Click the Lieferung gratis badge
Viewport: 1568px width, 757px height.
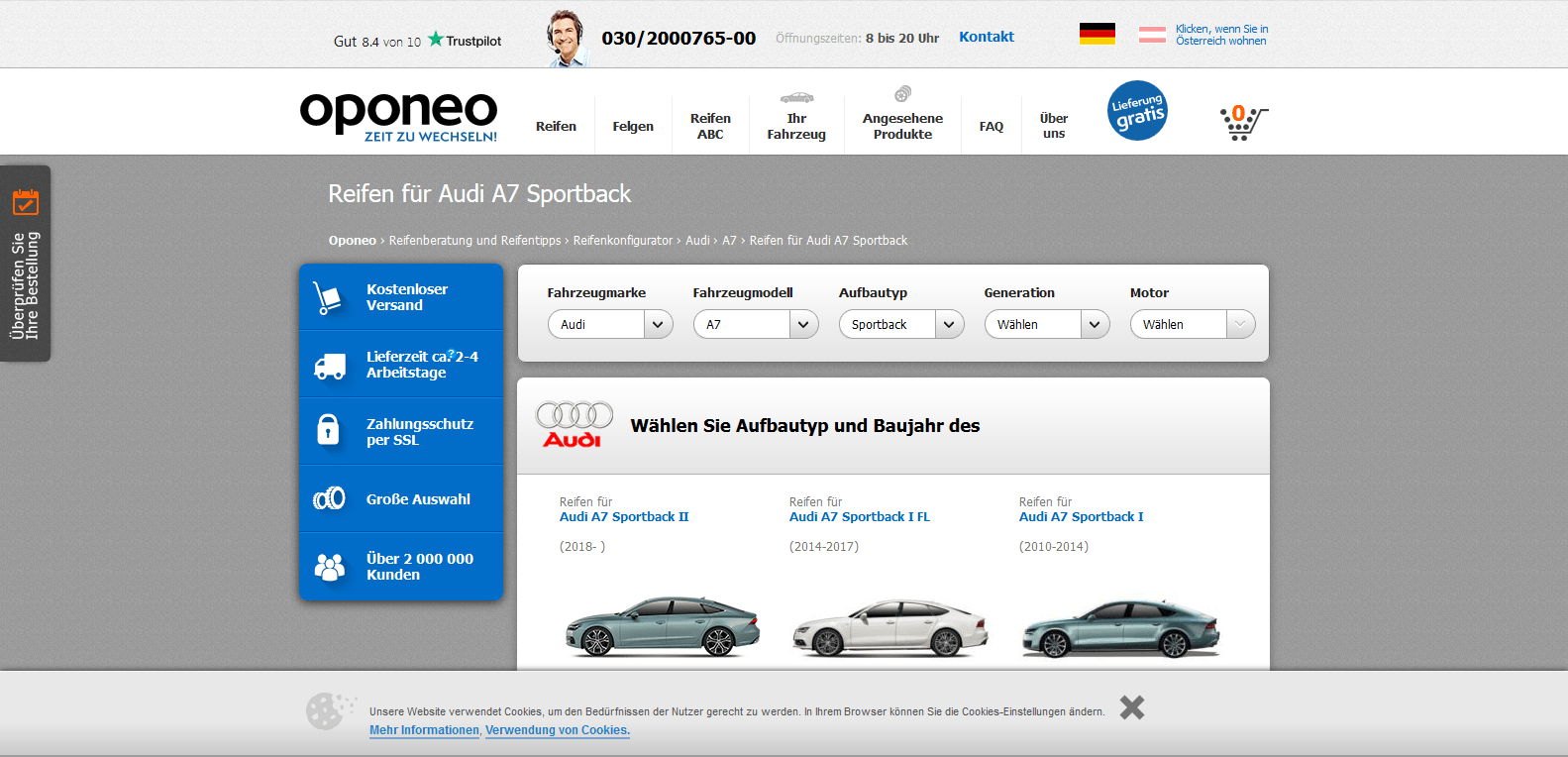click(1137, 111)
